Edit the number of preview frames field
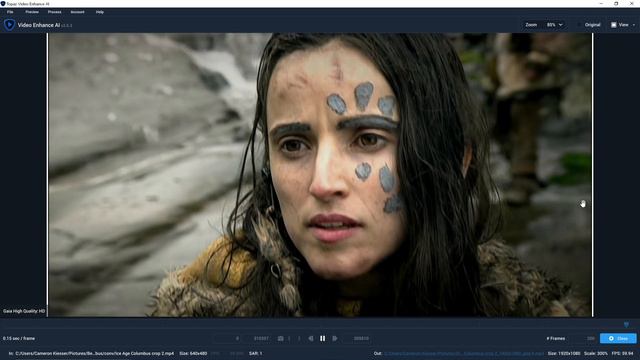The image size is (640, 360). (584, 338)
